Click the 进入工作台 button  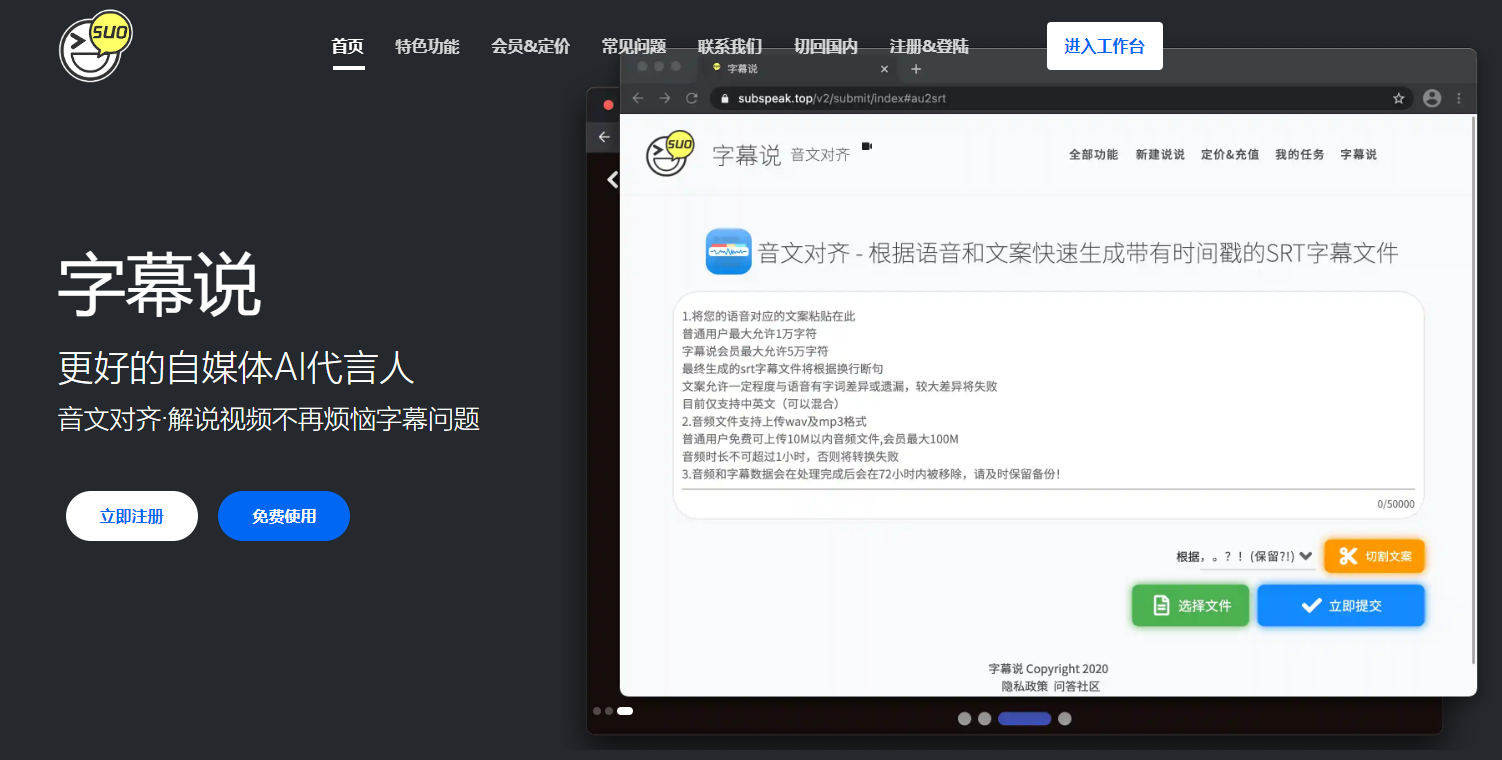pyautogui.click(x=1104, y=46)
